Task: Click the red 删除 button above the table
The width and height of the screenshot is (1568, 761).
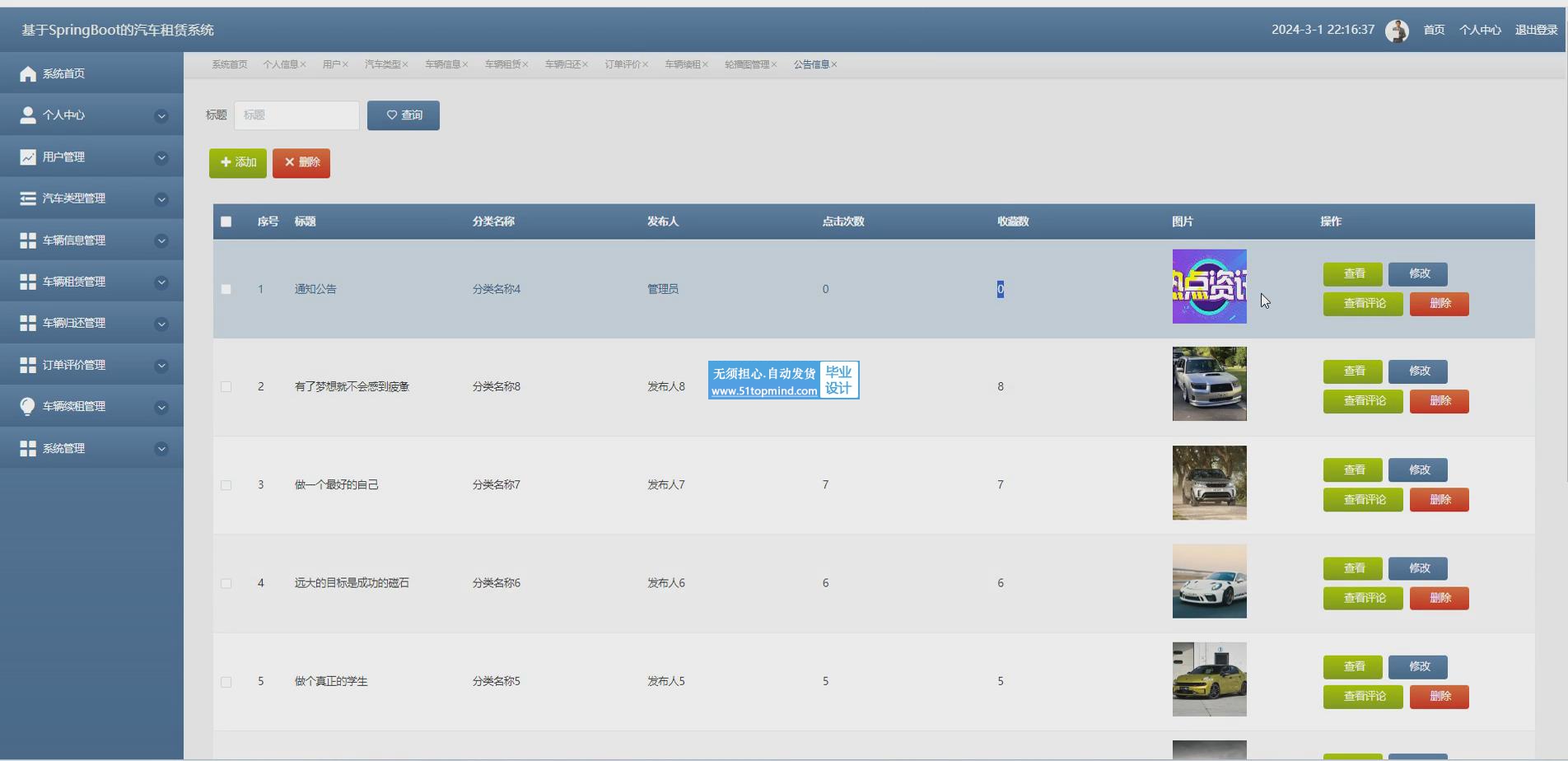Action: (x=301, y=163)
